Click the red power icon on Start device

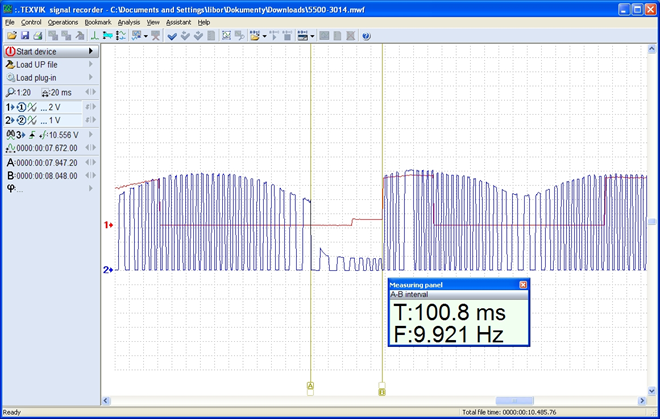[11, 51]
